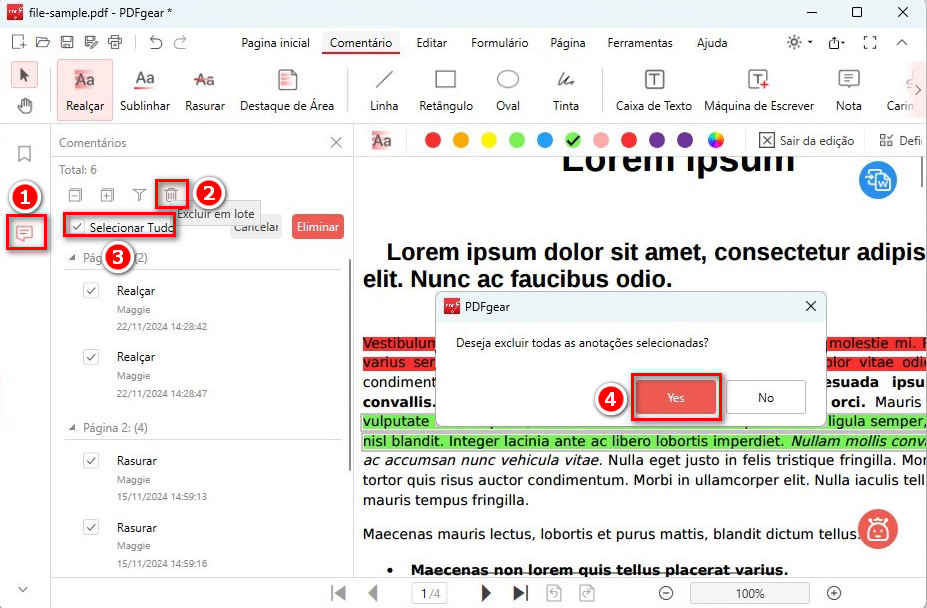
Task: Activate the Tinta ink tool
Action: click(566, 90)
